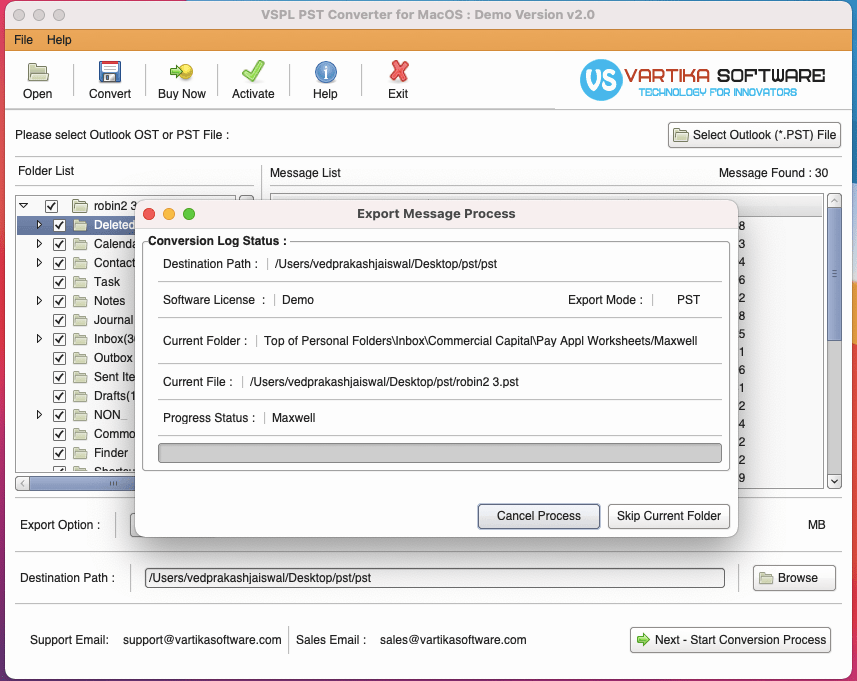Open the File menu
This screenshot has height=681, width=857.
click(24, 40)
